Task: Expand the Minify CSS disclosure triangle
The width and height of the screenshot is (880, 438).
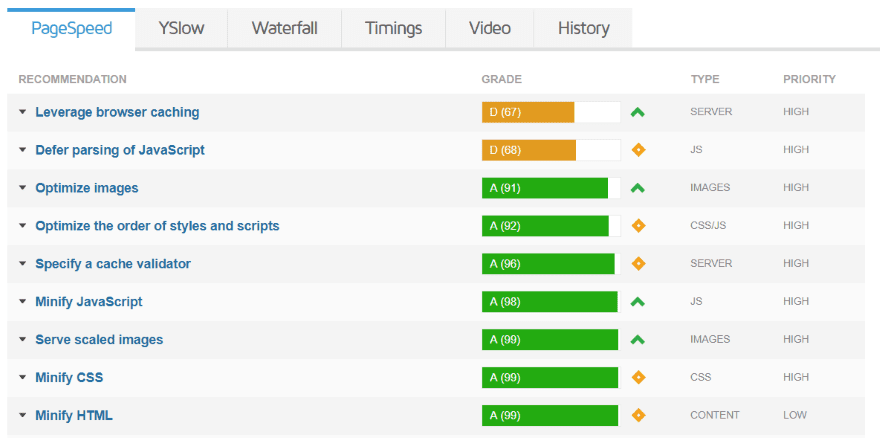Action: pos(22,377)
